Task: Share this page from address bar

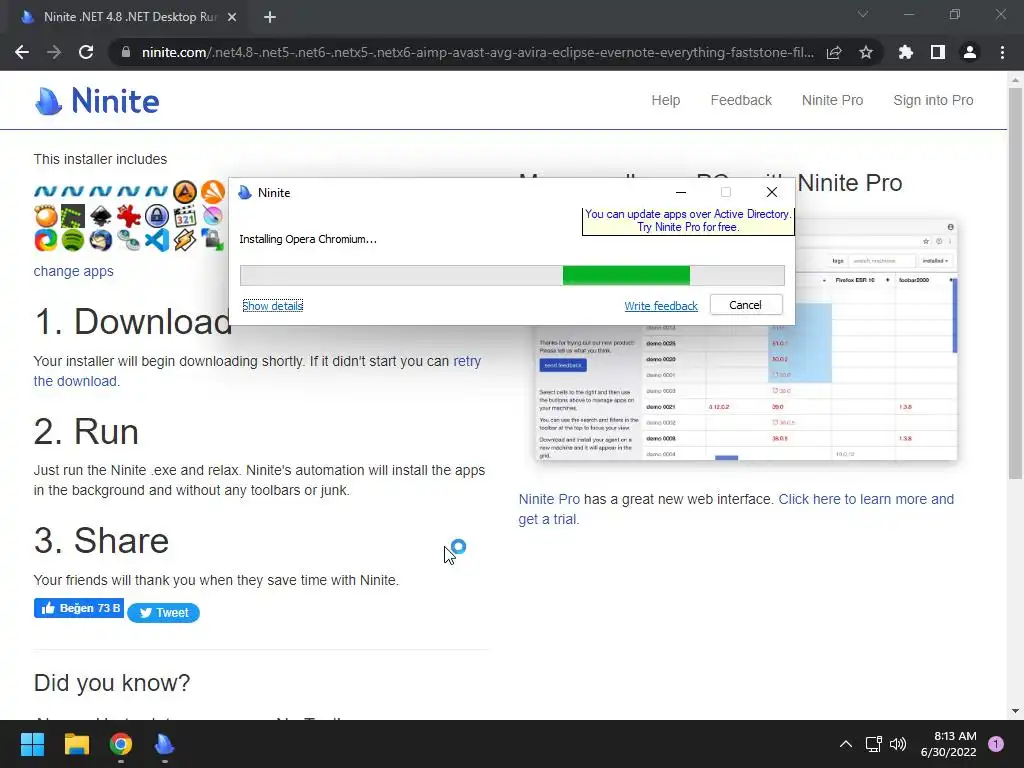Action: tap(834, 52)
